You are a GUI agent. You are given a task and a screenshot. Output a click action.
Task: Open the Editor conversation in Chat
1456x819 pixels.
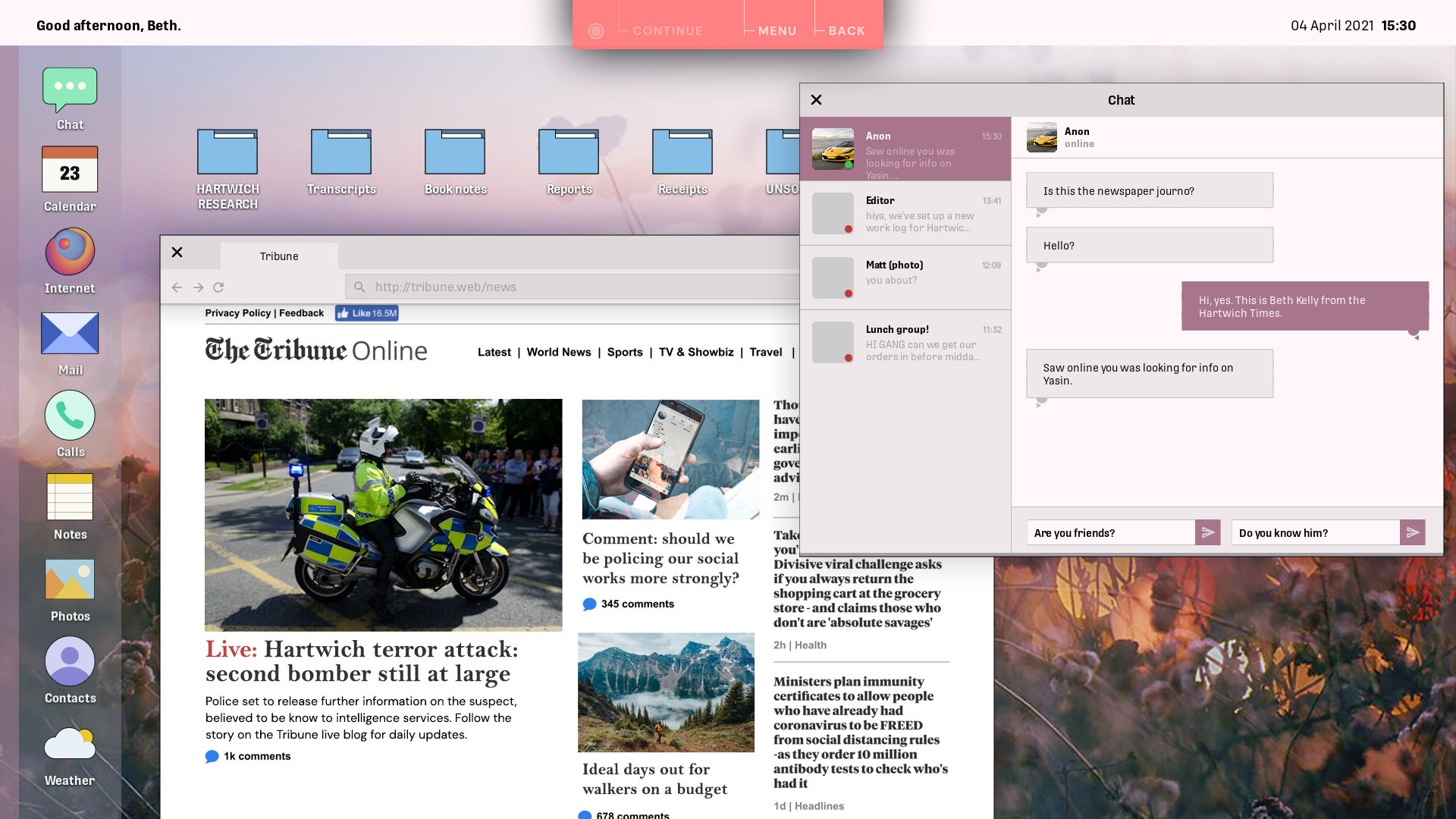pos(906,213)
